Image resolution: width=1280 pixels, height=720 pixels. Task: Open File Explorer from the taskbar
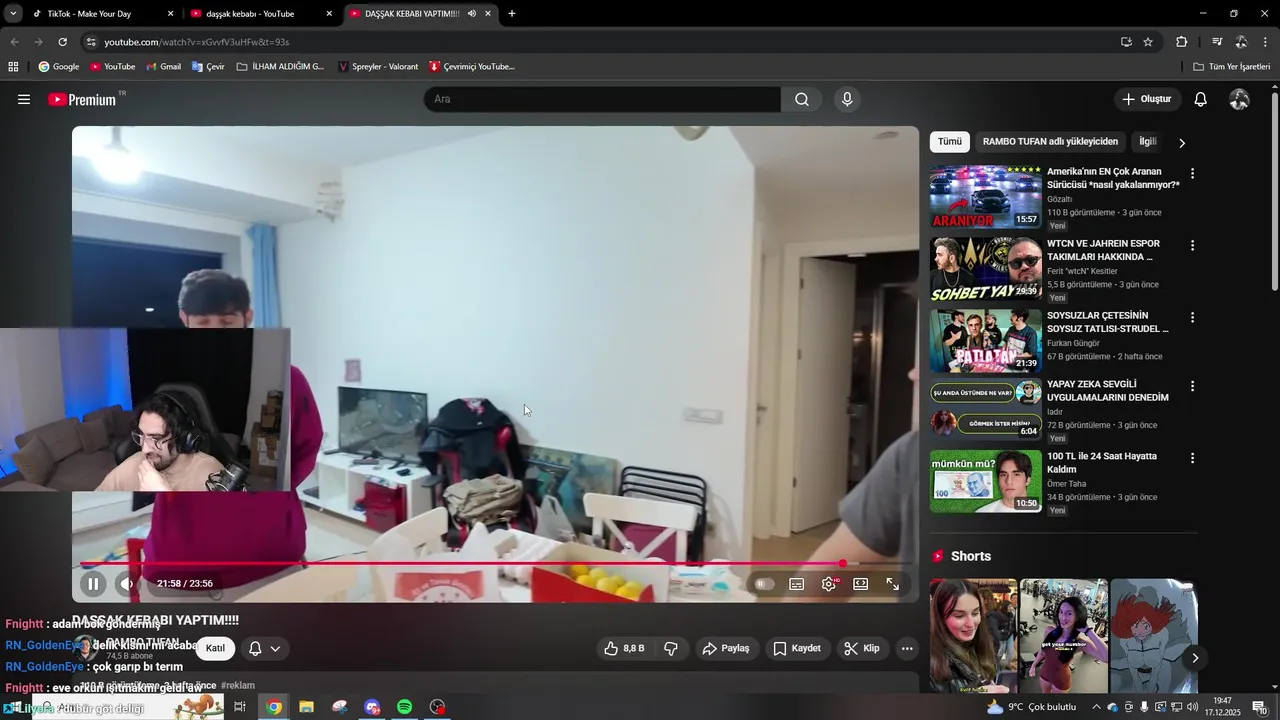click(306, 707)
